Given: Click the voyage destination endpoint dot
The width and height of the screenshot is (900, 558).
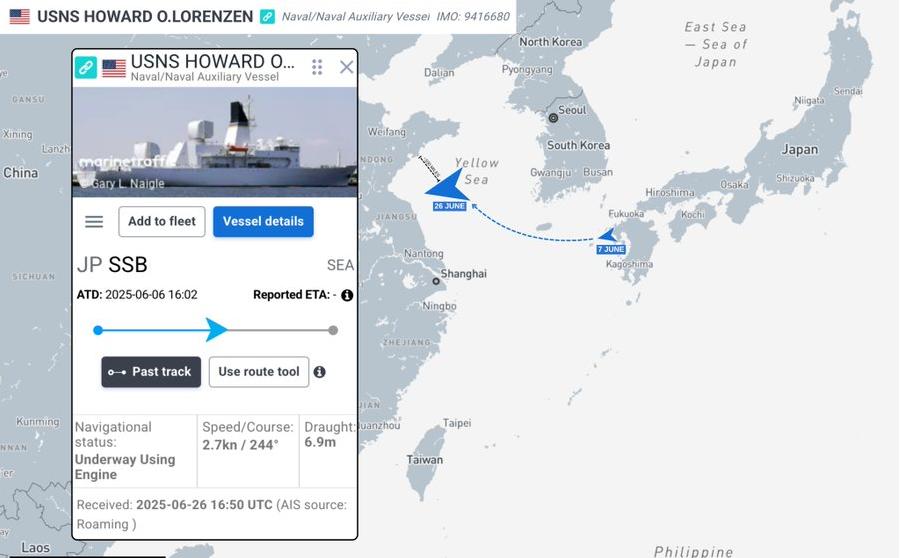Looking at the screenshot, I should [x=333, y=330].
